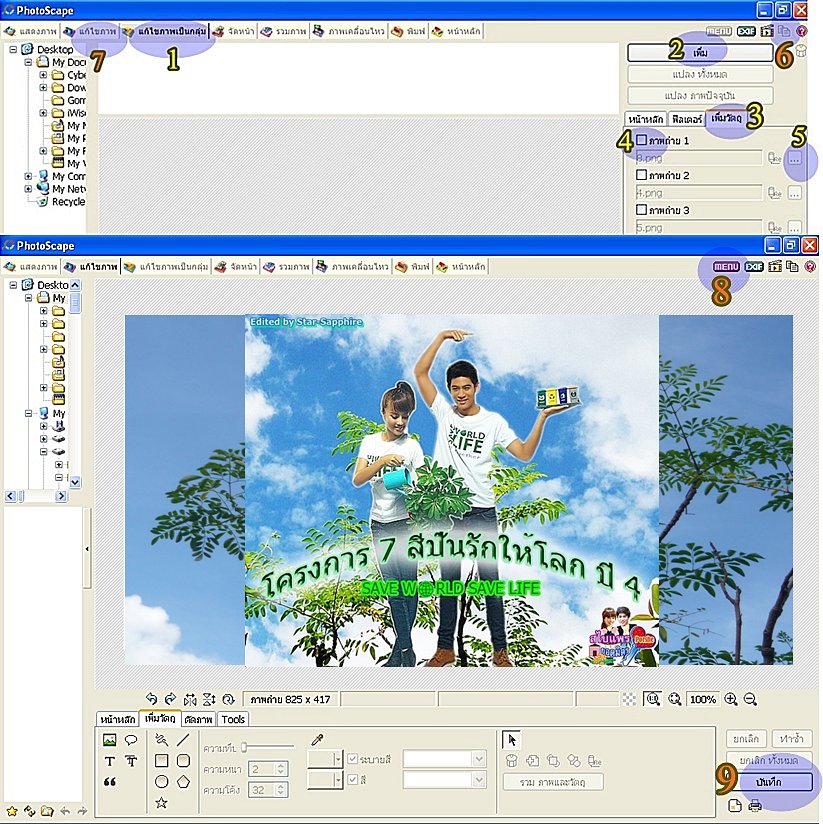Switch to แก้ไขภาพ tab in upper window

tap(91, 32)
